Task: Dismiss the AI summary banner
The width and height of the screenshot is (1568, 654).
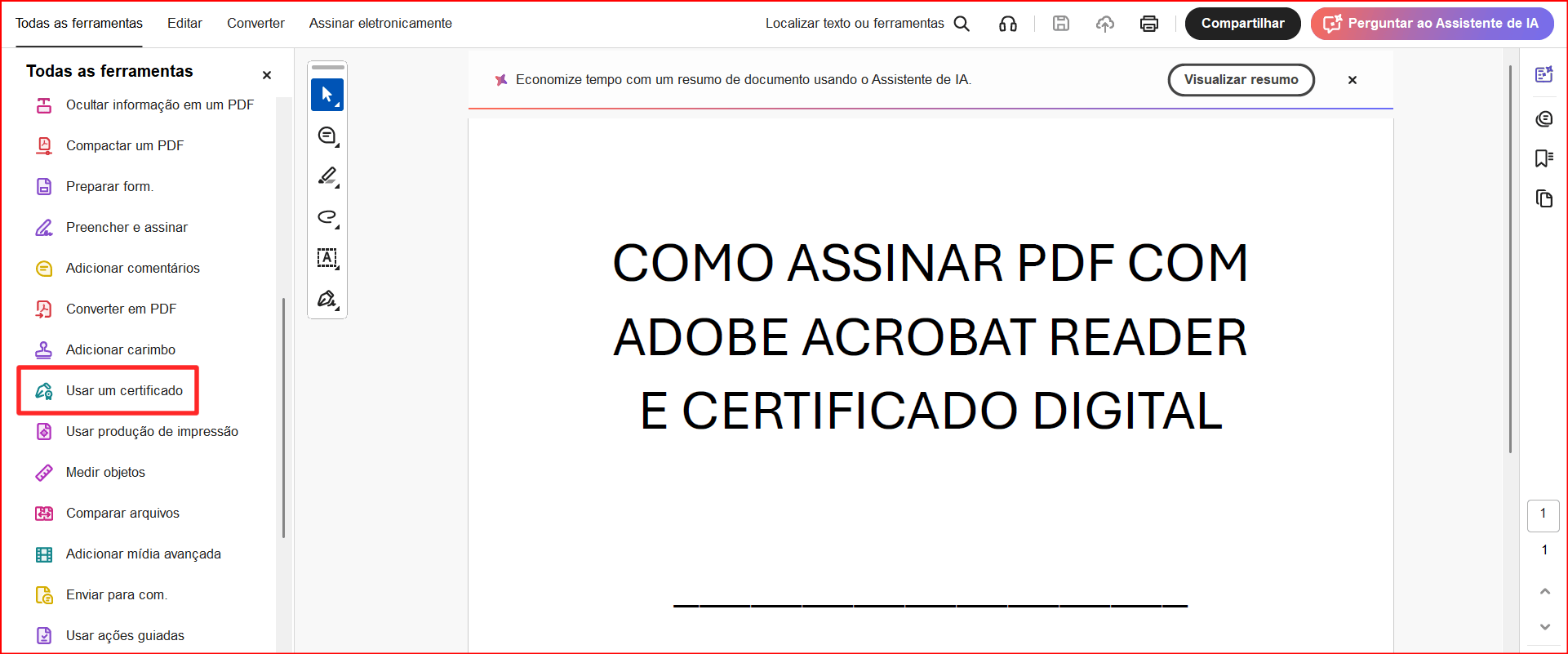Action: tap(1353, 80)
